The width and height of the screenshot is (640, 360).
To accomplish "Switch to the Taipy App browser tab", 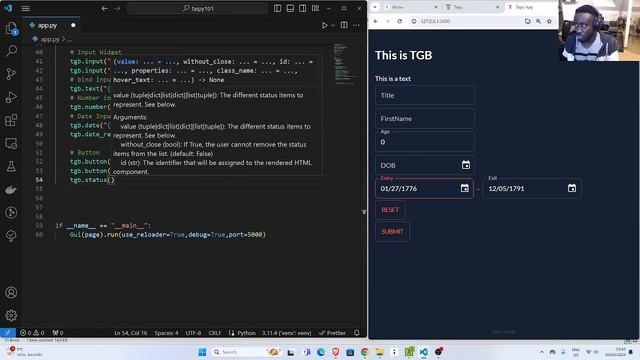I will [x=531, y=7].
